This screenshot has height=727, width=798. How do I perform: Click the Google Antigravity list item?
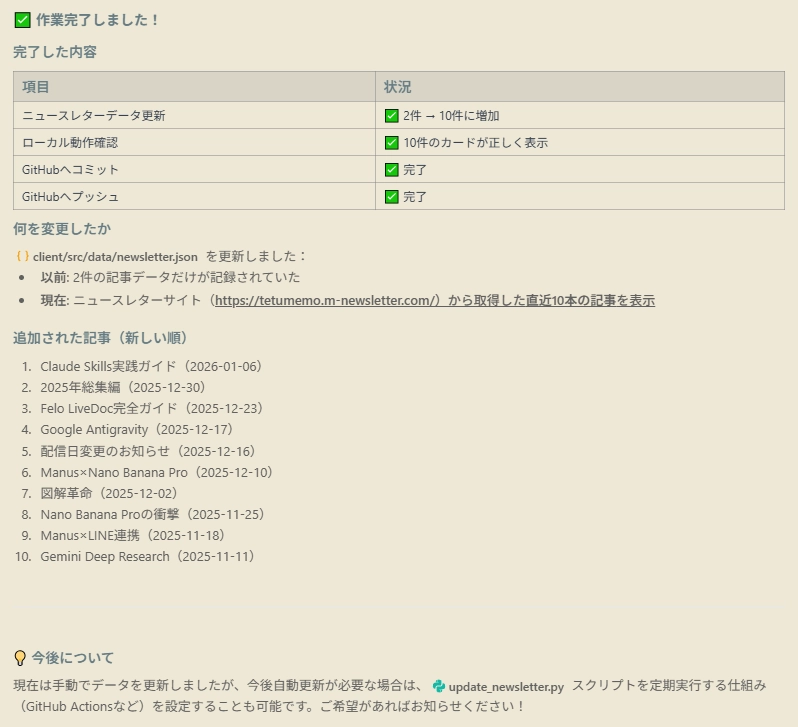[136, 430]
